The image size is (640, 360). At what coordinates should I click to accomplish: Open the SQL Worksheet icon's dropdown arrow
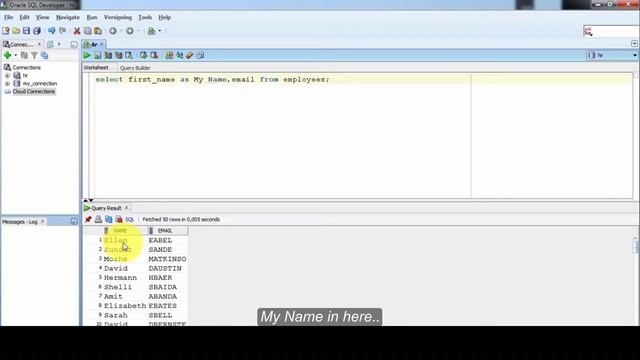(x=160, y=31)
